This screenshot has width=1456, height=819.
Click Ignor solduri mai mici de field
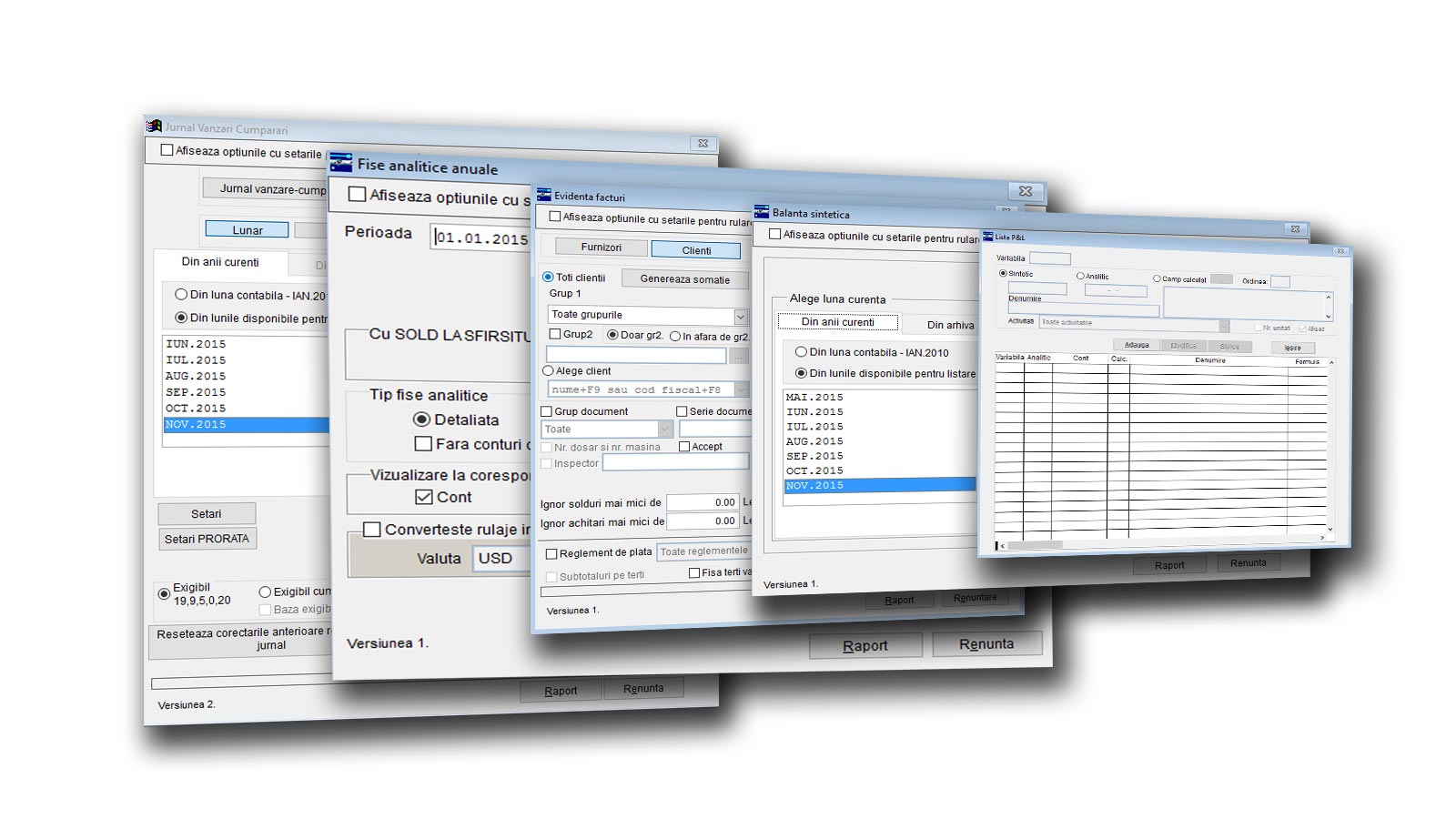point(702,502)
